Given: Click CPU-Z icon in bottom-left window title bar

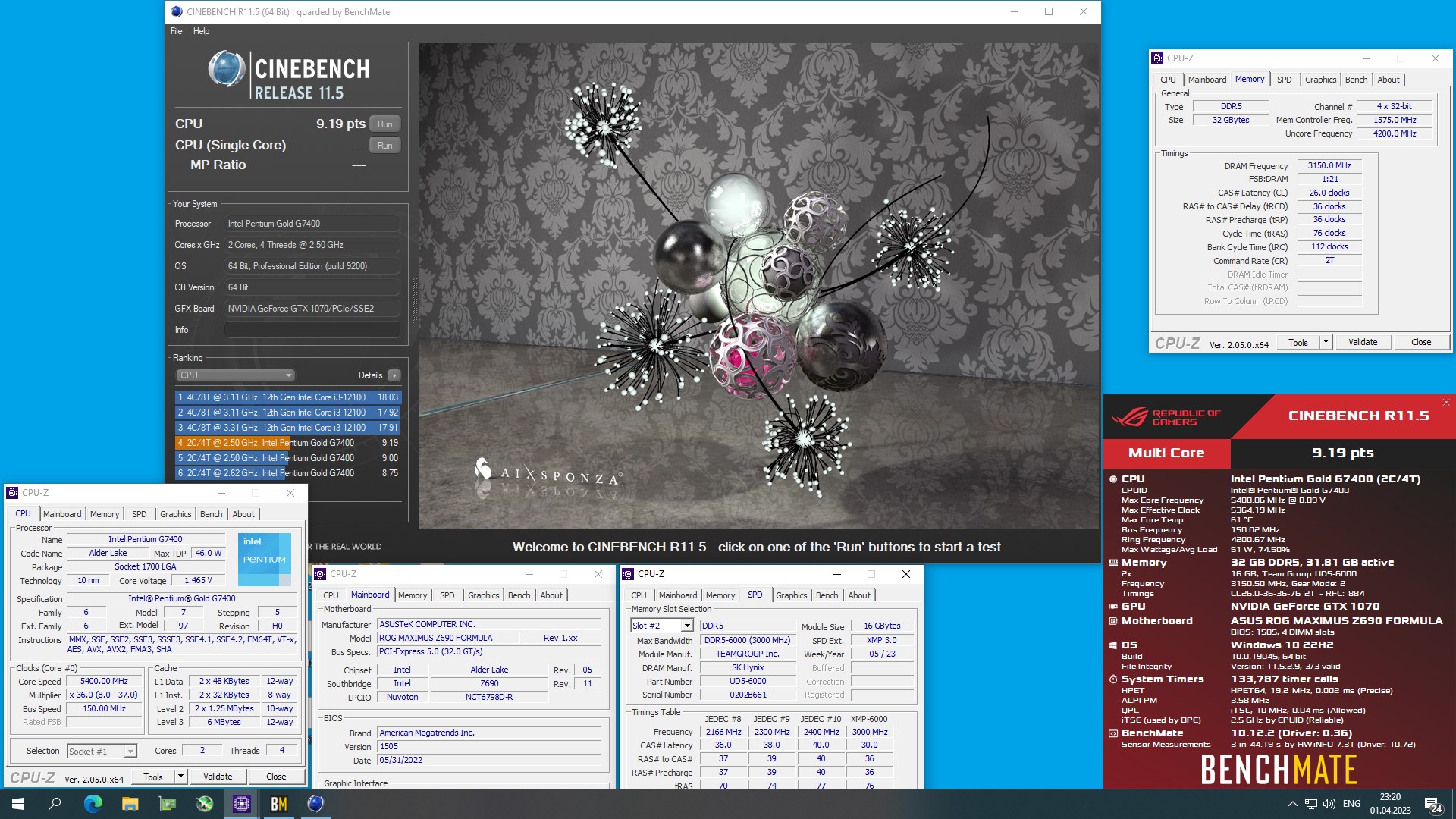Looking at the screenshot, I should (12, 493).
